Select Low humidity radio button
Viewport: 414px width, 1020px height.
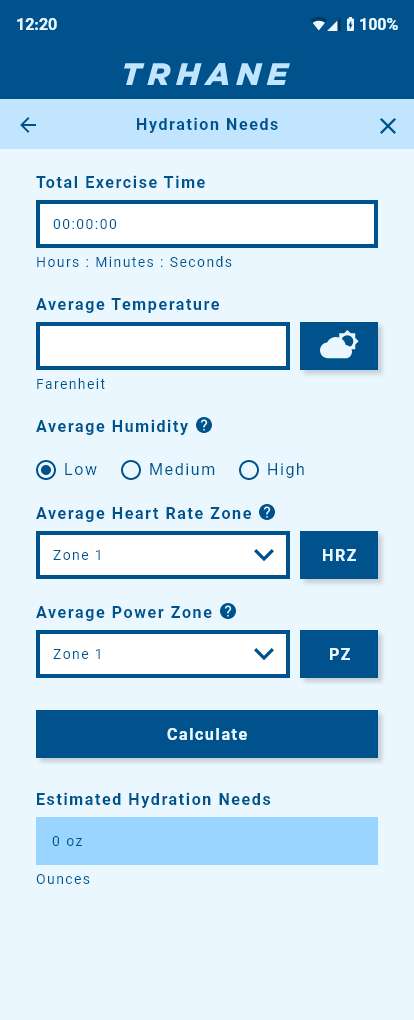pos(46,470)
